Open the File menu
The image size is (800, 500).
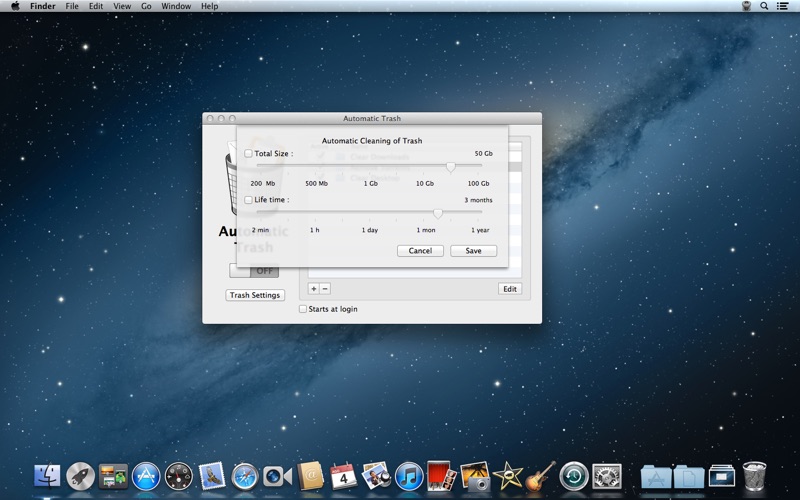72,6
